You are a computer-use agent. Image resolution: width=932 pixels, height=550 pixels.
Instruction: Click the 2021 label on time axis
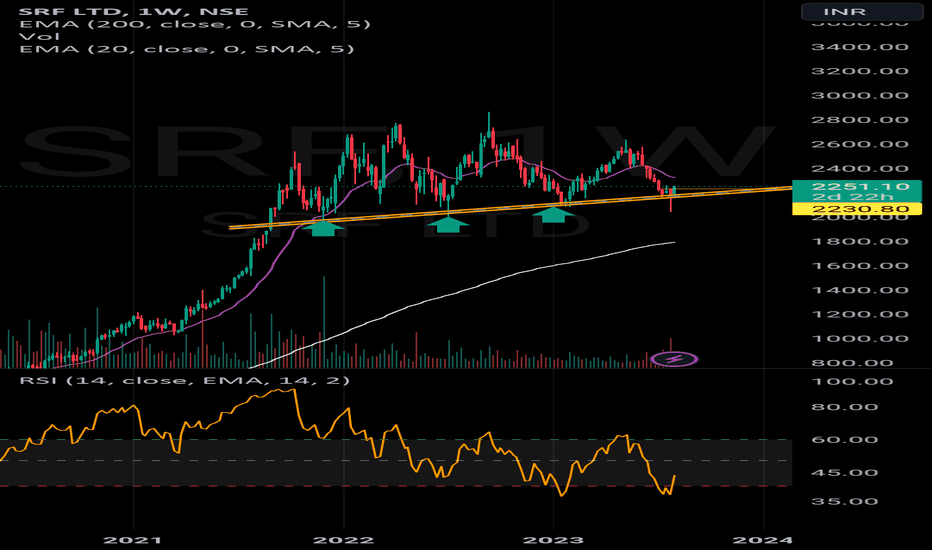click(133, 540)
